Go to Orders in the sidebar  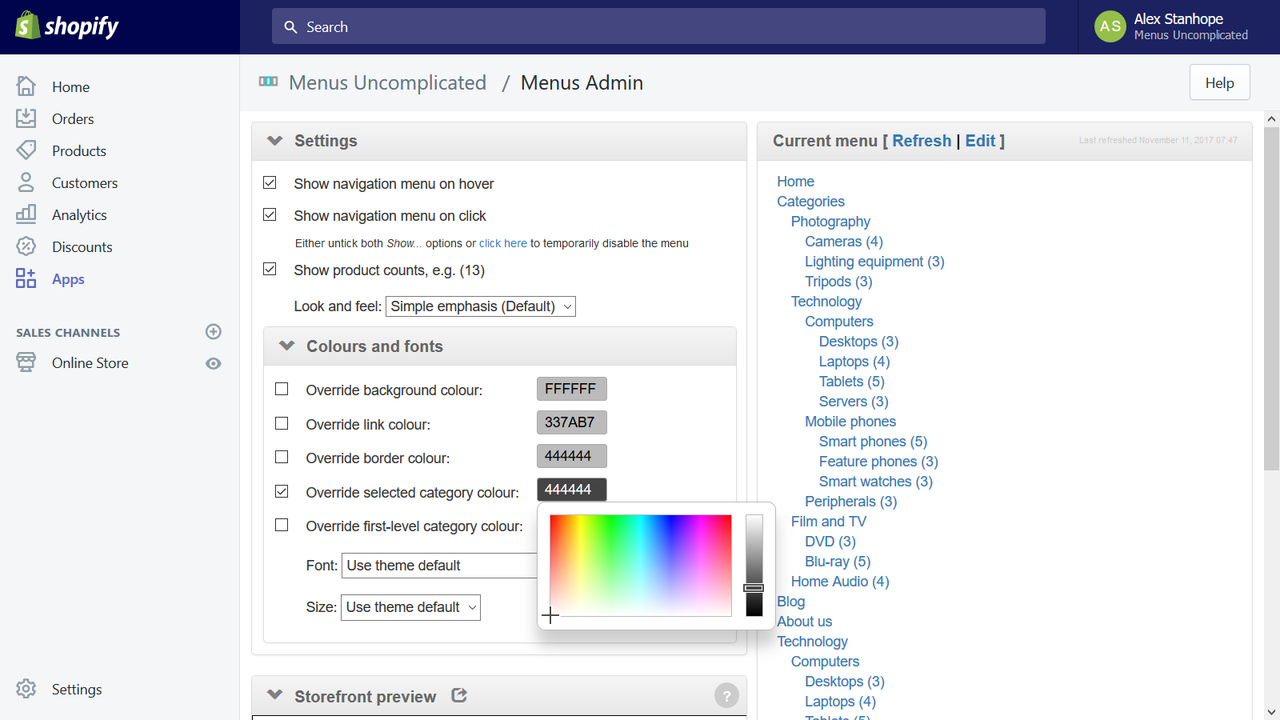tap(73, 119)
